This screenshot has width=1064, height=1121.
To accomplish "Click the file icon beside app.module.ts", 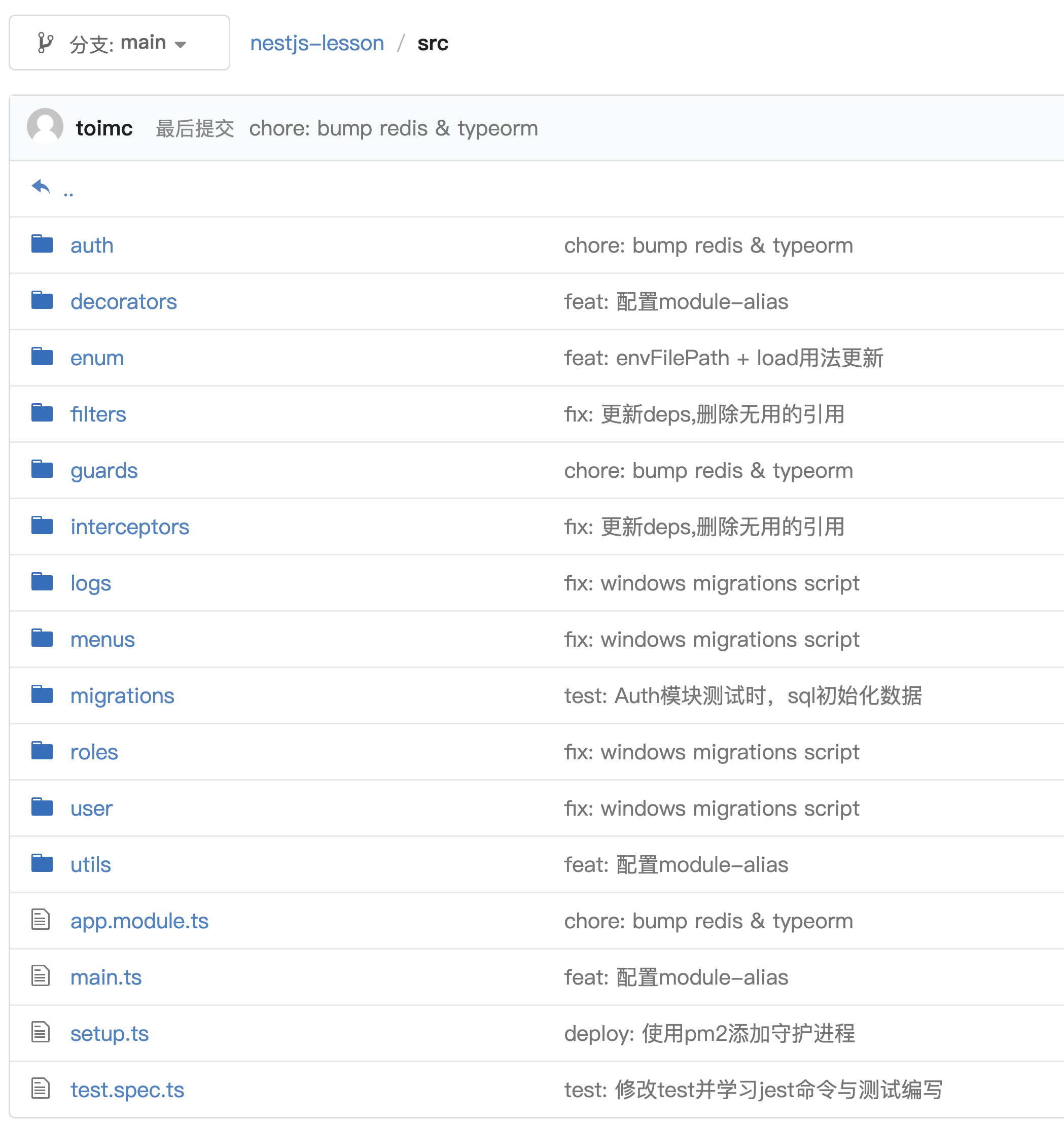I will 41,920.
